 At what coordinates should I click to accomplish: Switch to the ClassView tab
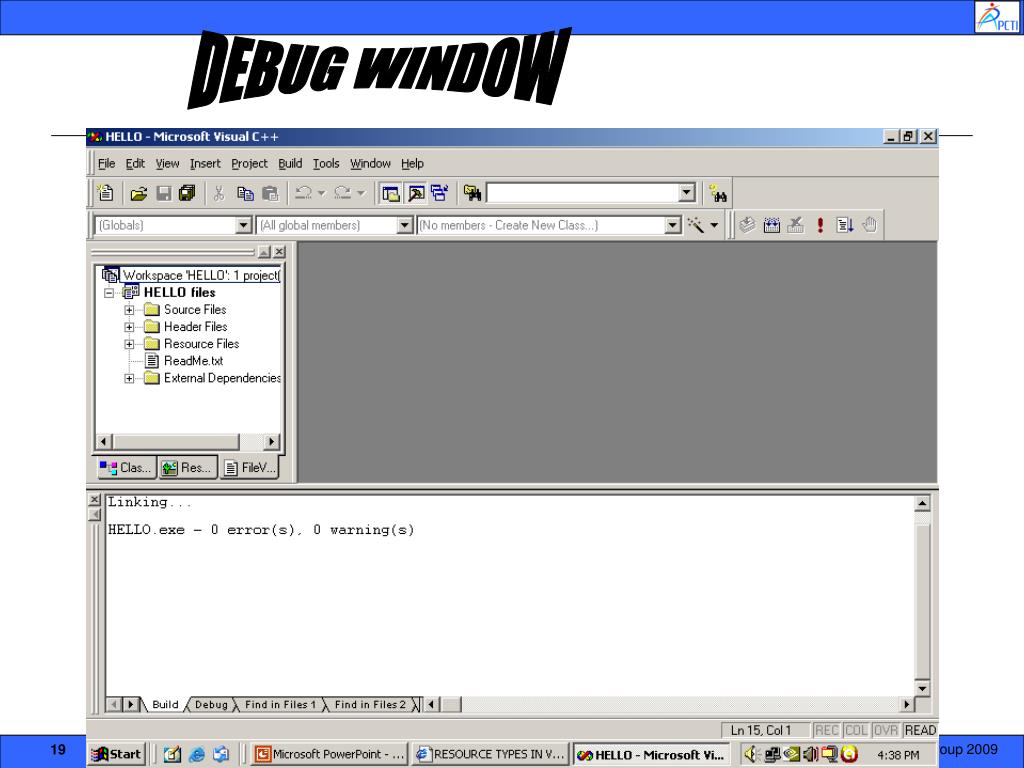126,468
